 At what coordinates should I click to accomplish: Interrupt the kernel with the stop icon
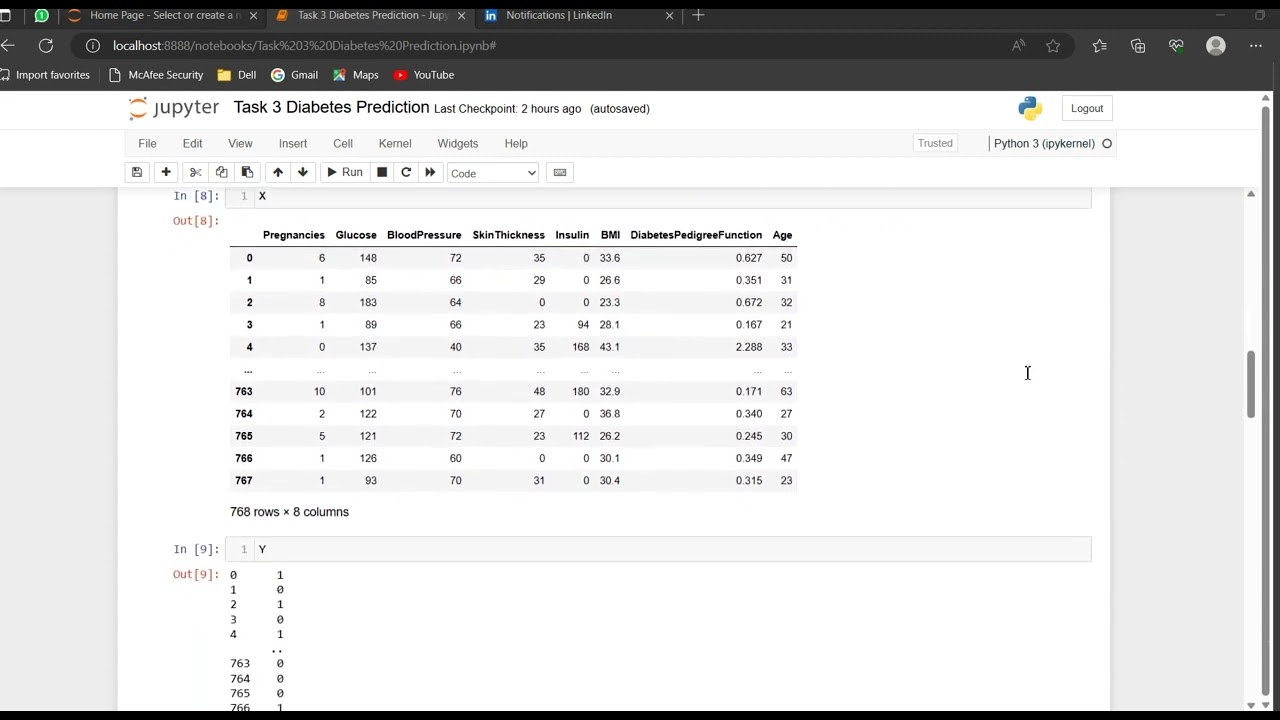[382, 173]
